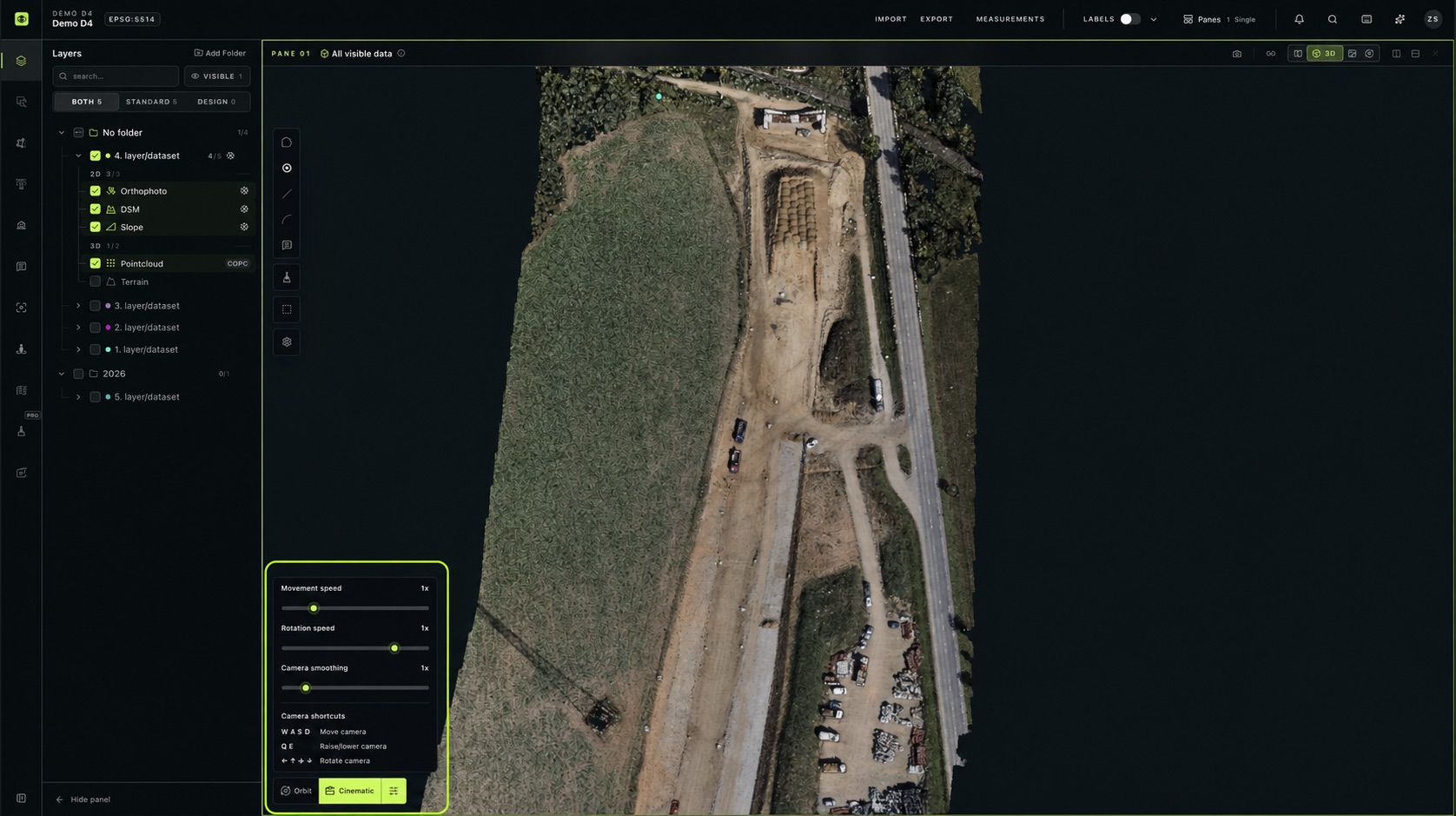Open camera settings sliders icon
Screen dimensions: 1456x816
[x=394, y=791]
